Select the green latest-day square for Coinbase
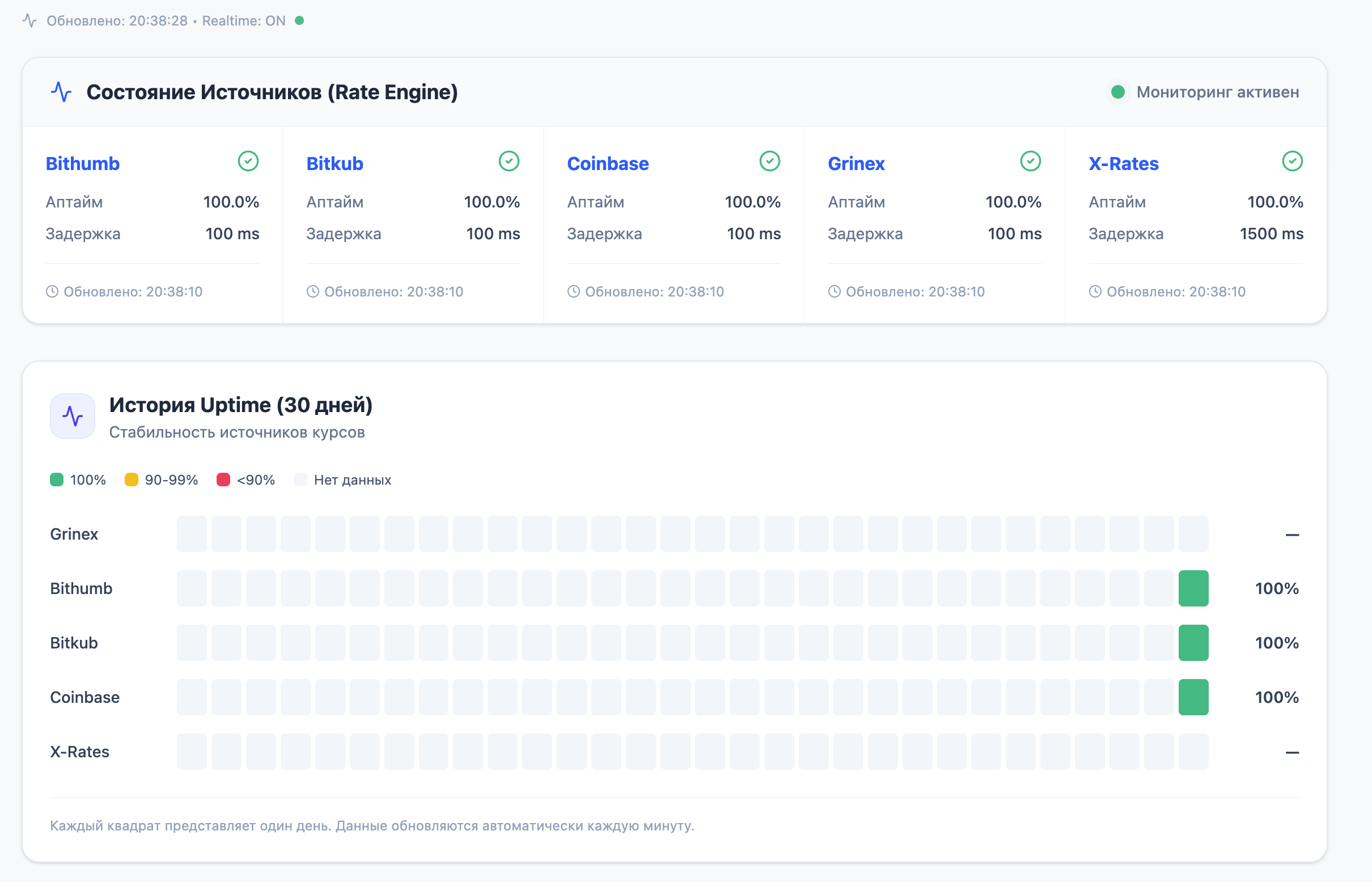This screenshot has width=1372, height=882. [x=1193, y=697]
